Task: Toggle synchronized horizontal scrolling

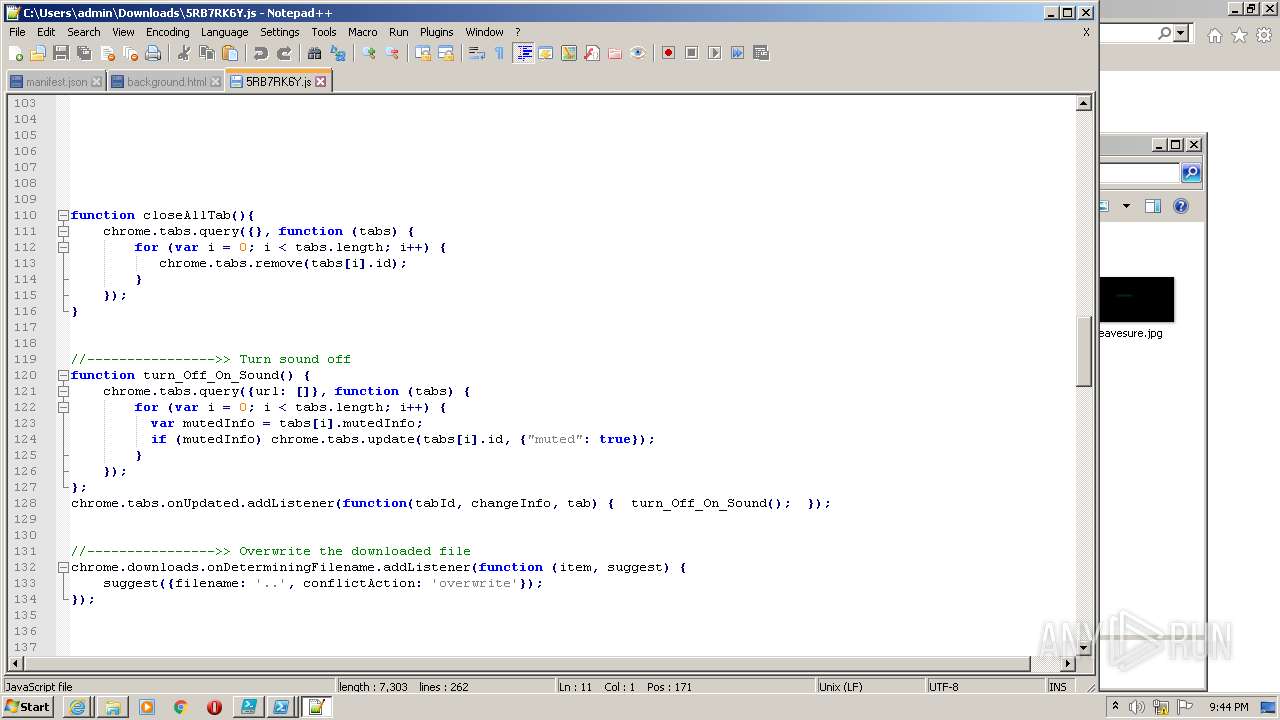Action: [x=446, y=53]
